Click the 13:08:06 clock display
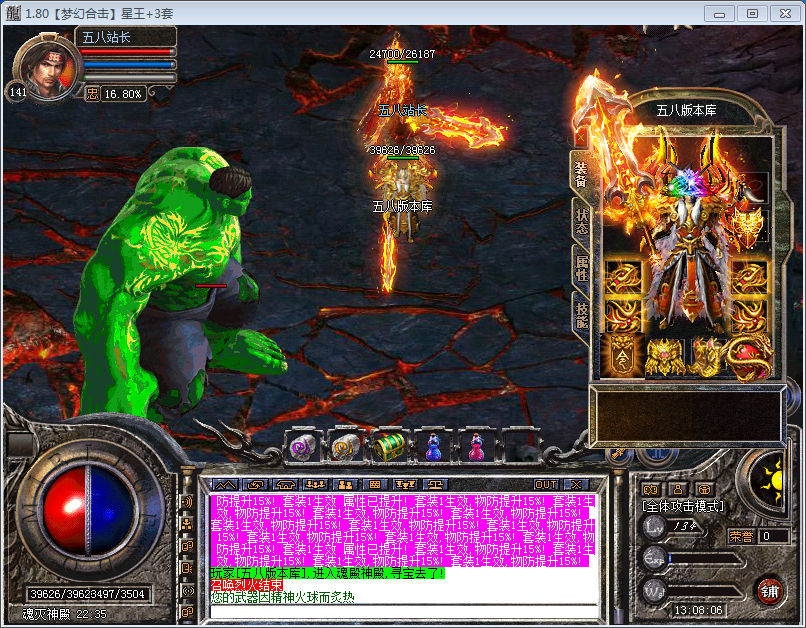Screen dimensions: 806x628 coord(699,611)
